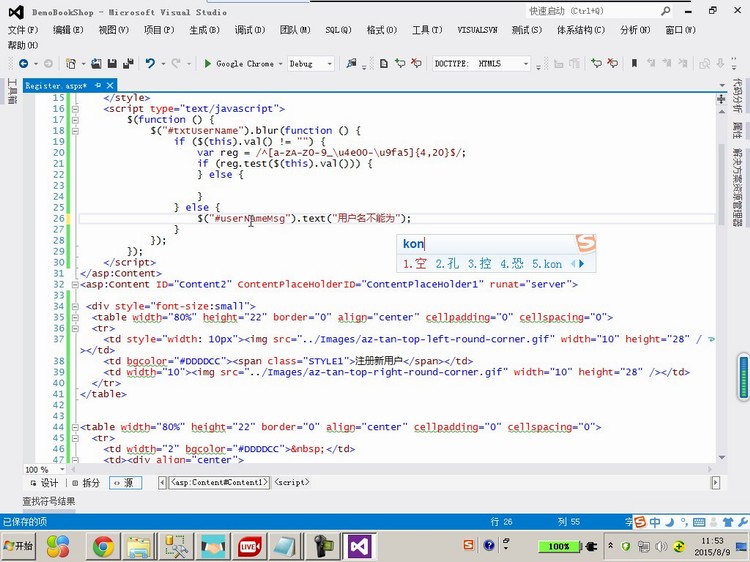Save the current file with the disk icon
Screen dimensions: 750x562
click(x=112, y=63)
